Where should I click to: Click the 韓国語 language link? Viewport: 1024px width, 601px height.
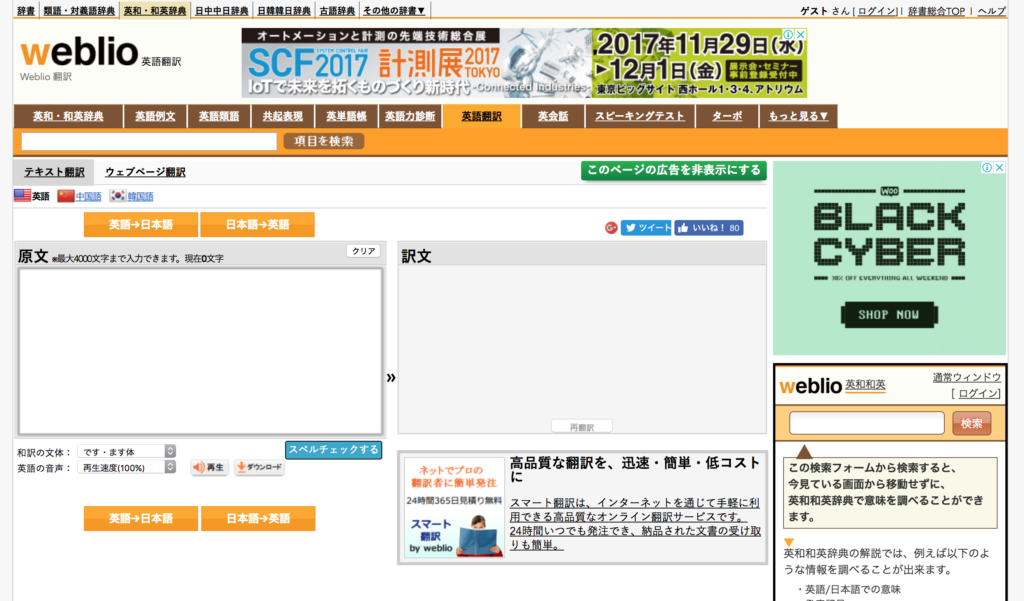tap(140, 196)
